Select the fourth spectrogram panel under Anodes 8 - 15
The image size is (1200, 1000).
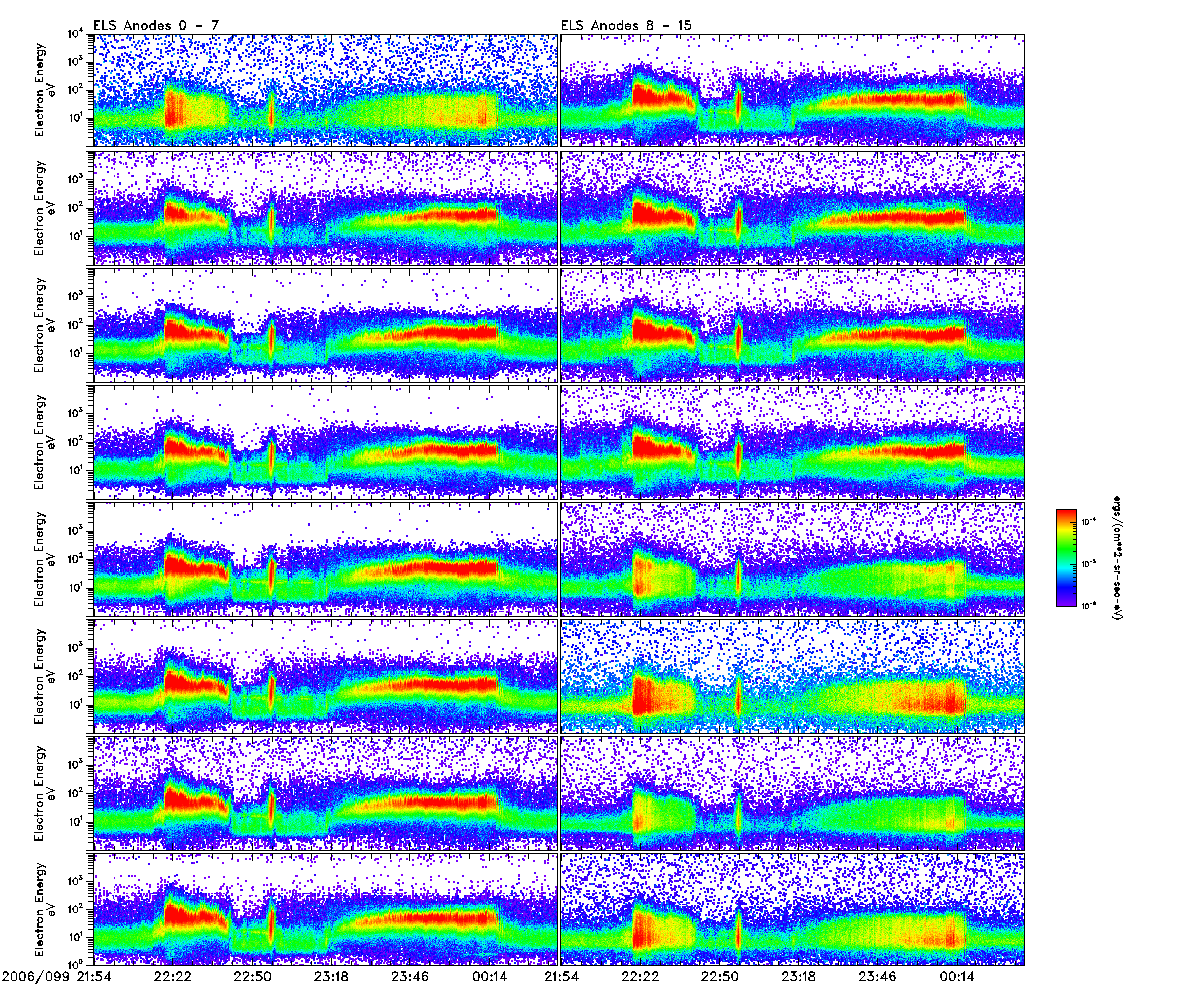[793, 442]
